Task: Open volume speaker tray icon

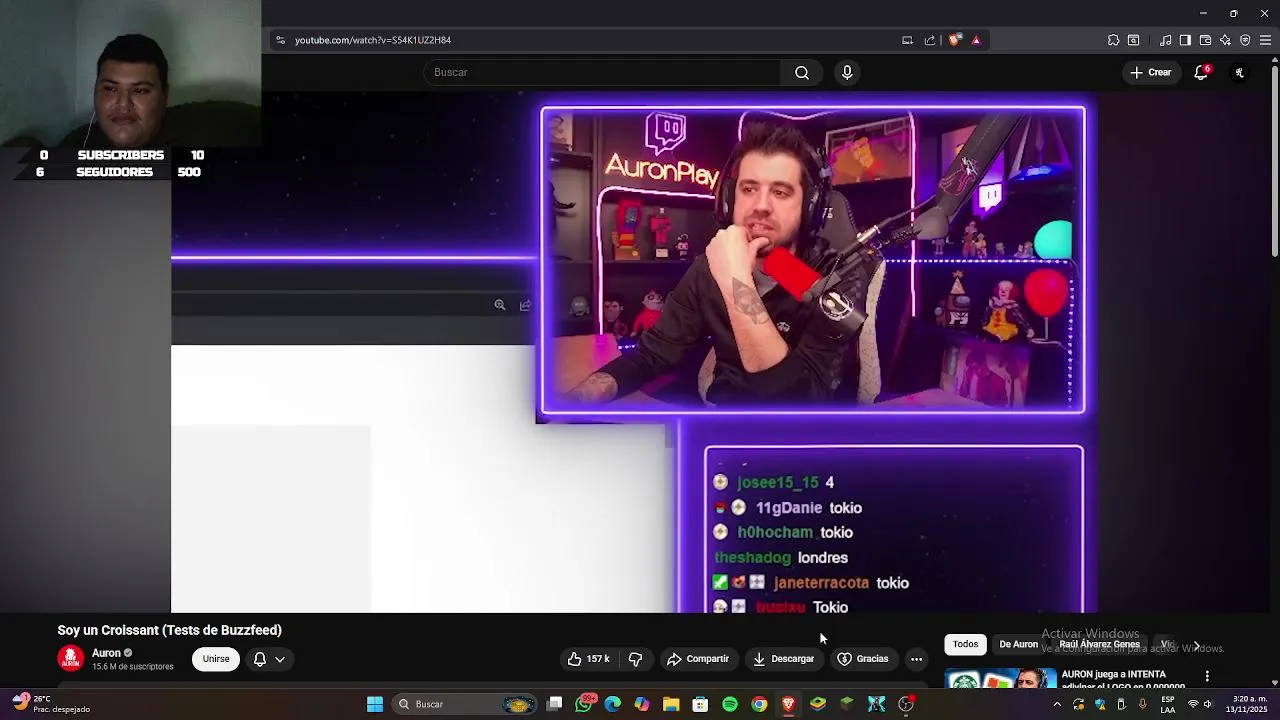Action: (x=1208, y=704)
